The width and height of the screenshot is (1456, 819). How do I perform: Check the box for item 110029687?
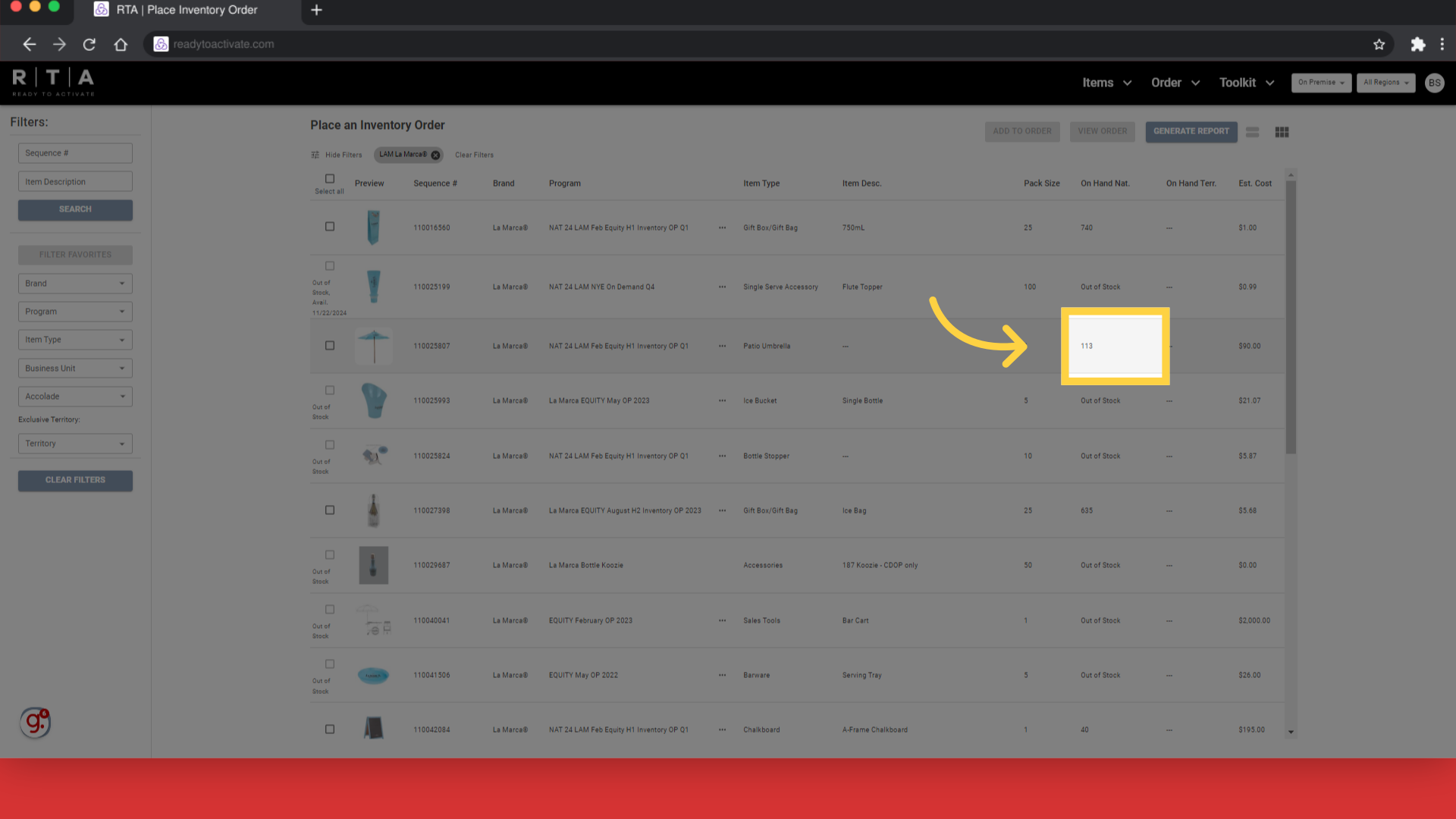[330, 555]
